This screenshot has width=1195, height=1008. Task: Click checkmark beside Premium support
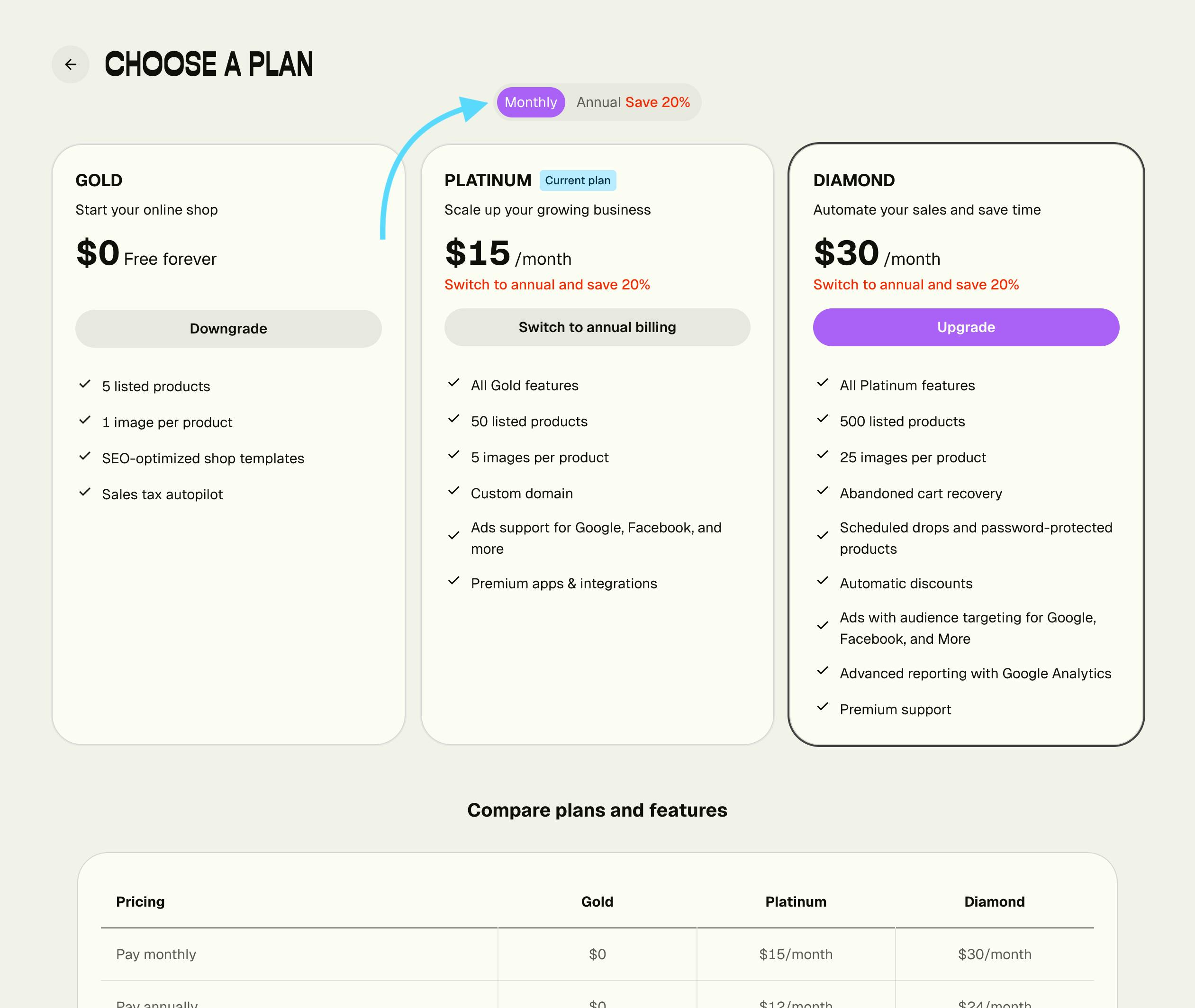pos(823,707)
